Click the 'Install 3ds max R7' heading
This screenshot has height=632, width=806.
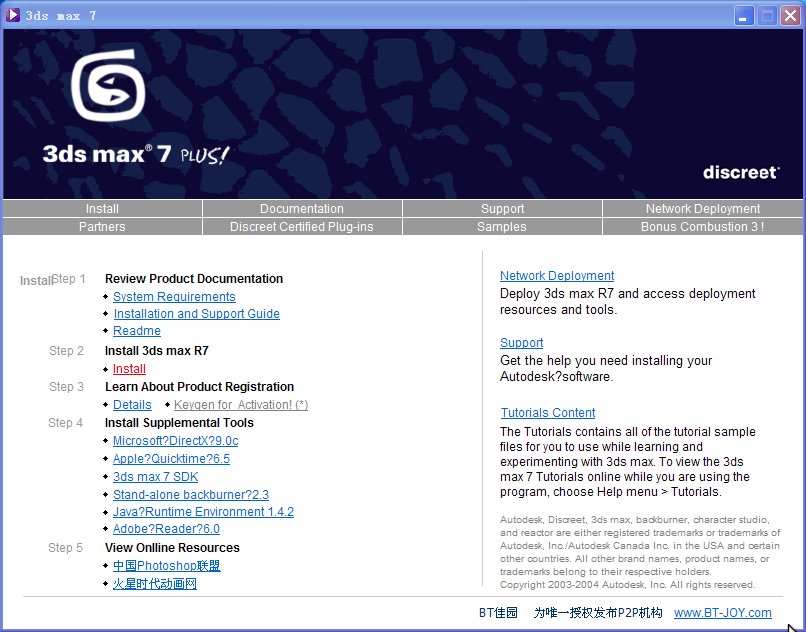157,351
